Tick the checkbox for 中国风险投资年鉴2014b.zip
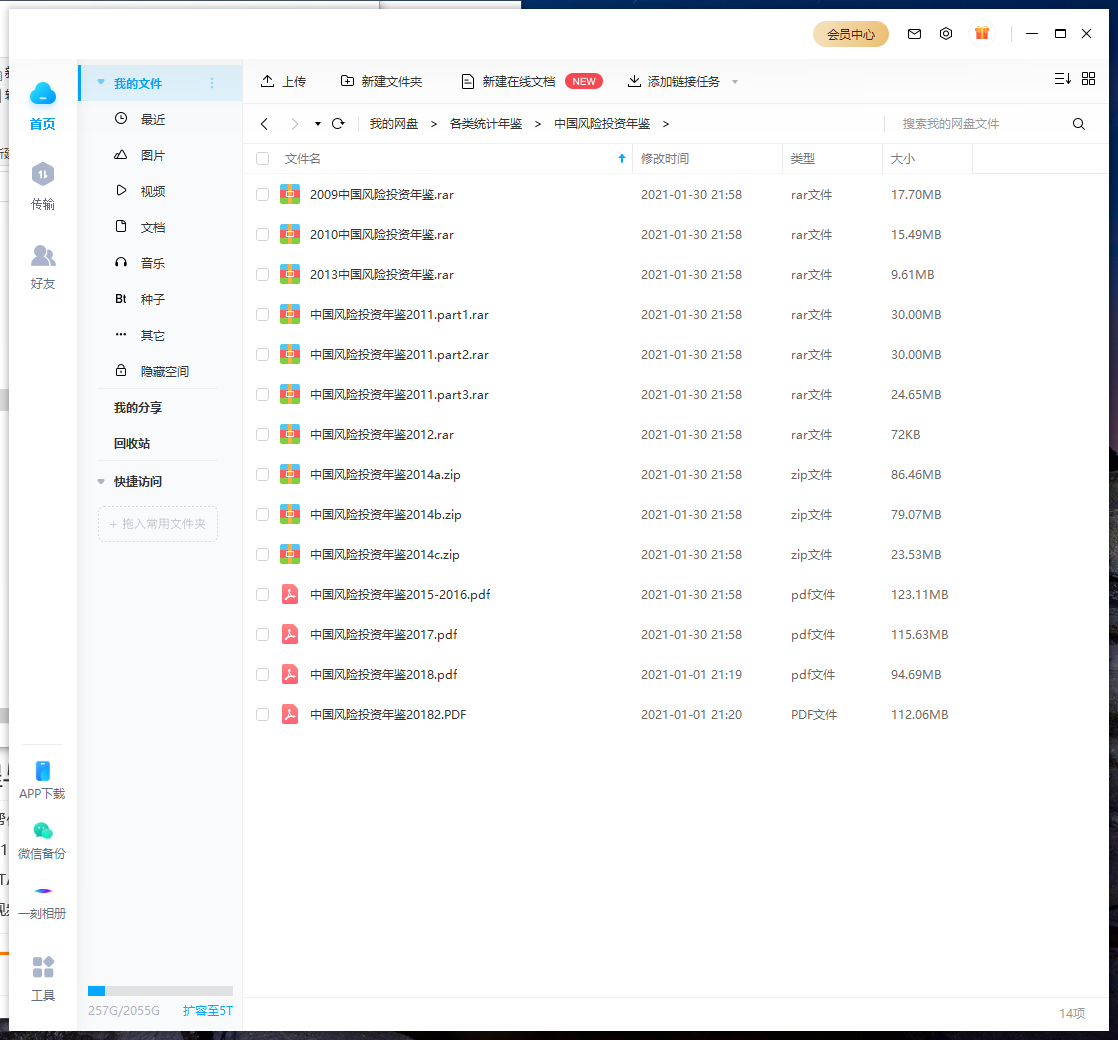 [x=262, y=514]
